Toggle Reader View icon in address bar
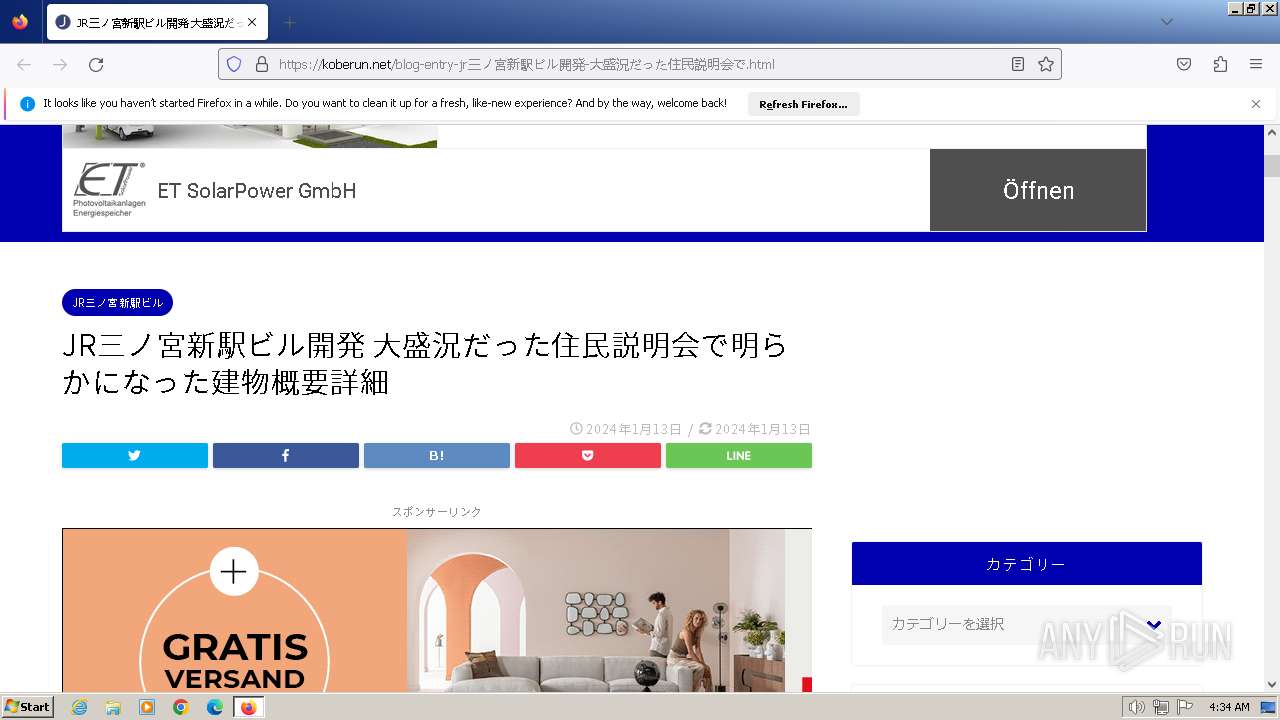The width and height of the screenshot is (1280, 720). click(1018, 64)
